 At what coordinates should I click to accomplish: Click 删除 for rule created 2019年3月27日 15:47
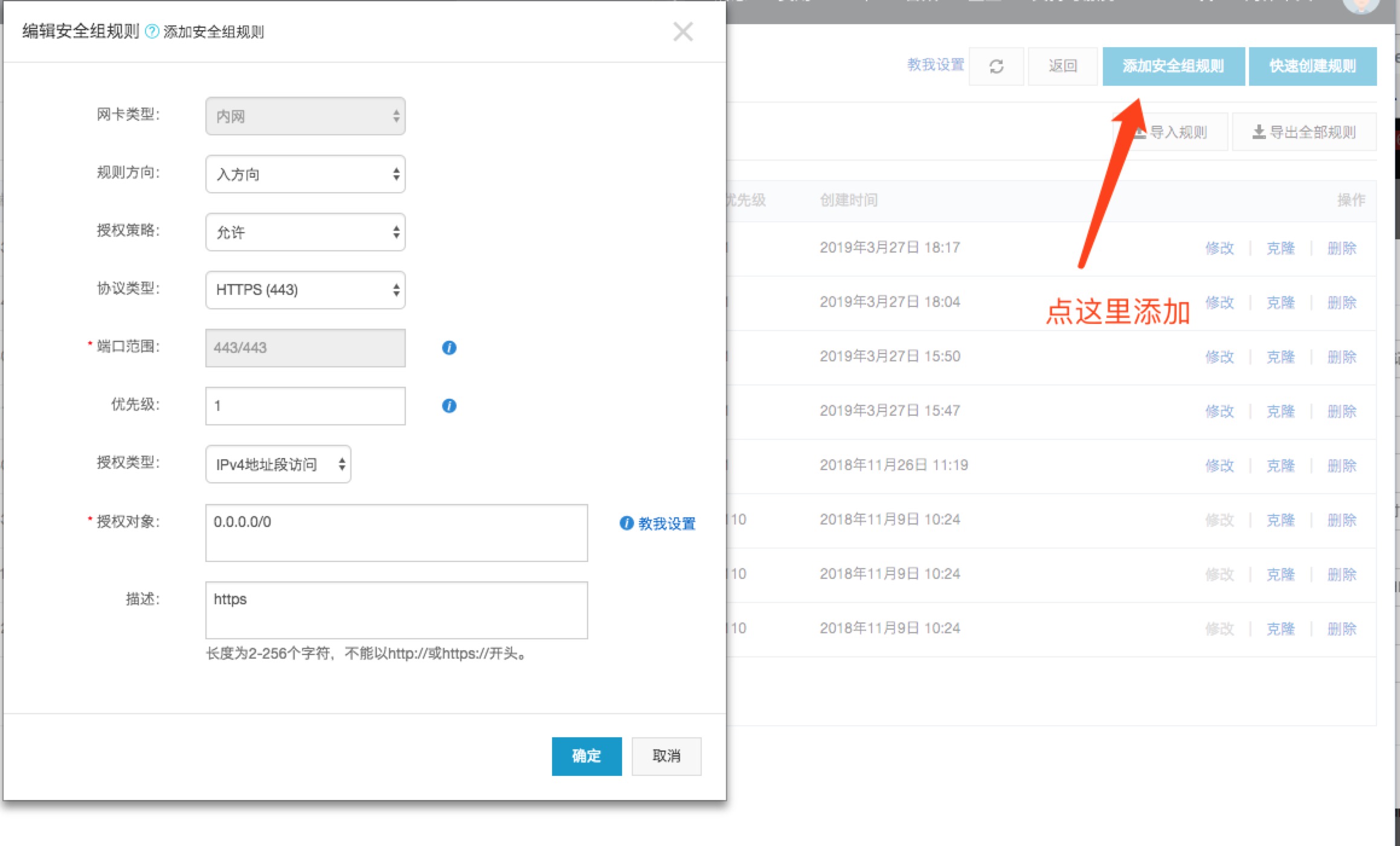tap(1342, 411)
